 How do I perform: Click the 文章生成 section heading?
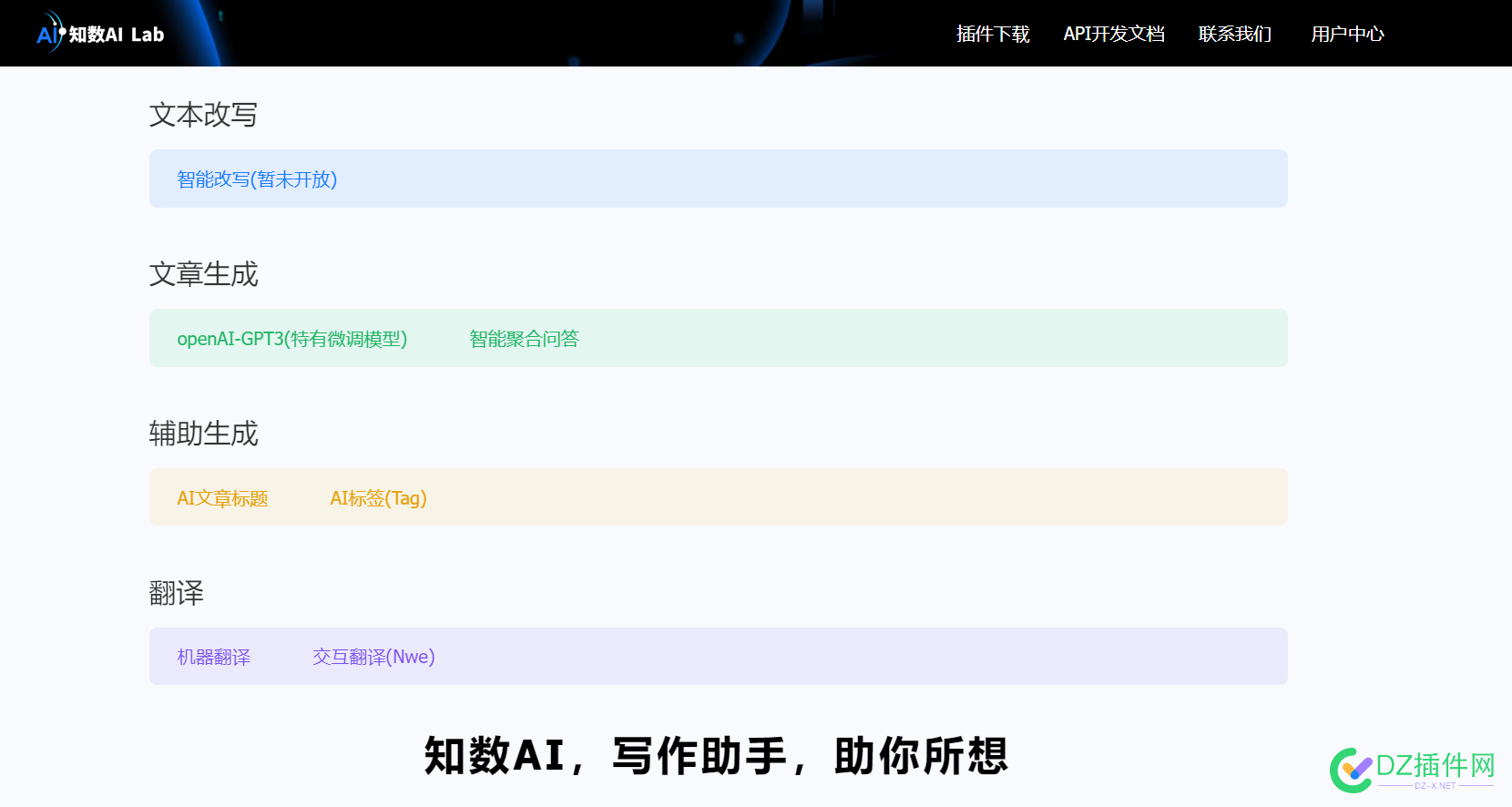click(x=203, y=274)
